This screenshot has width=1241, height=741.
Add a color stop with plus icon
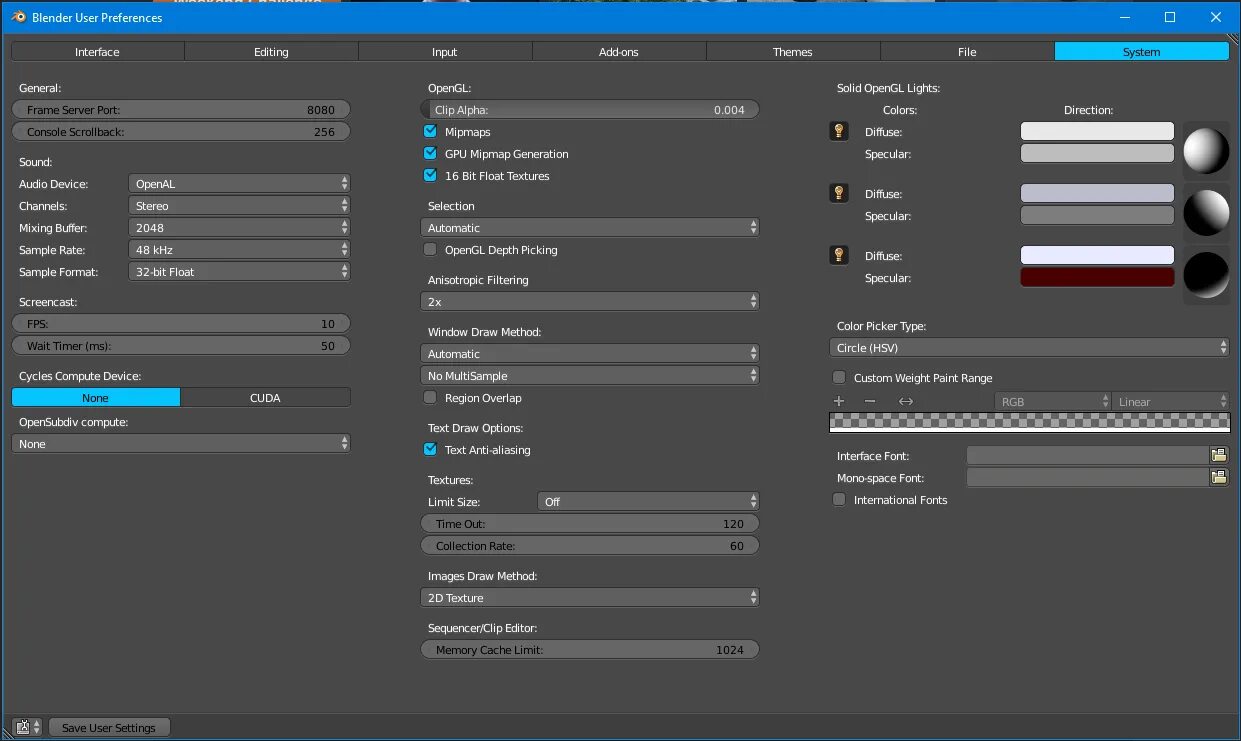click(839, 401)
